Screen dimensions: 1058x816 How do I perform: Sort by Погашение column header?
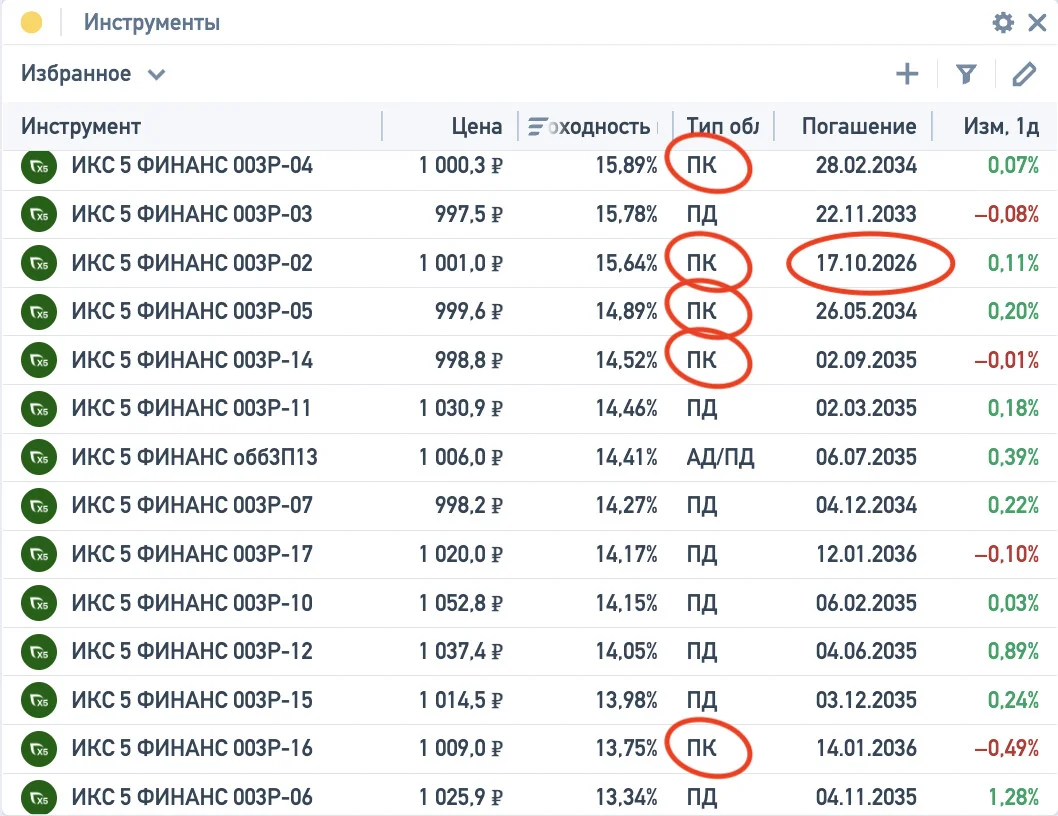859,126
